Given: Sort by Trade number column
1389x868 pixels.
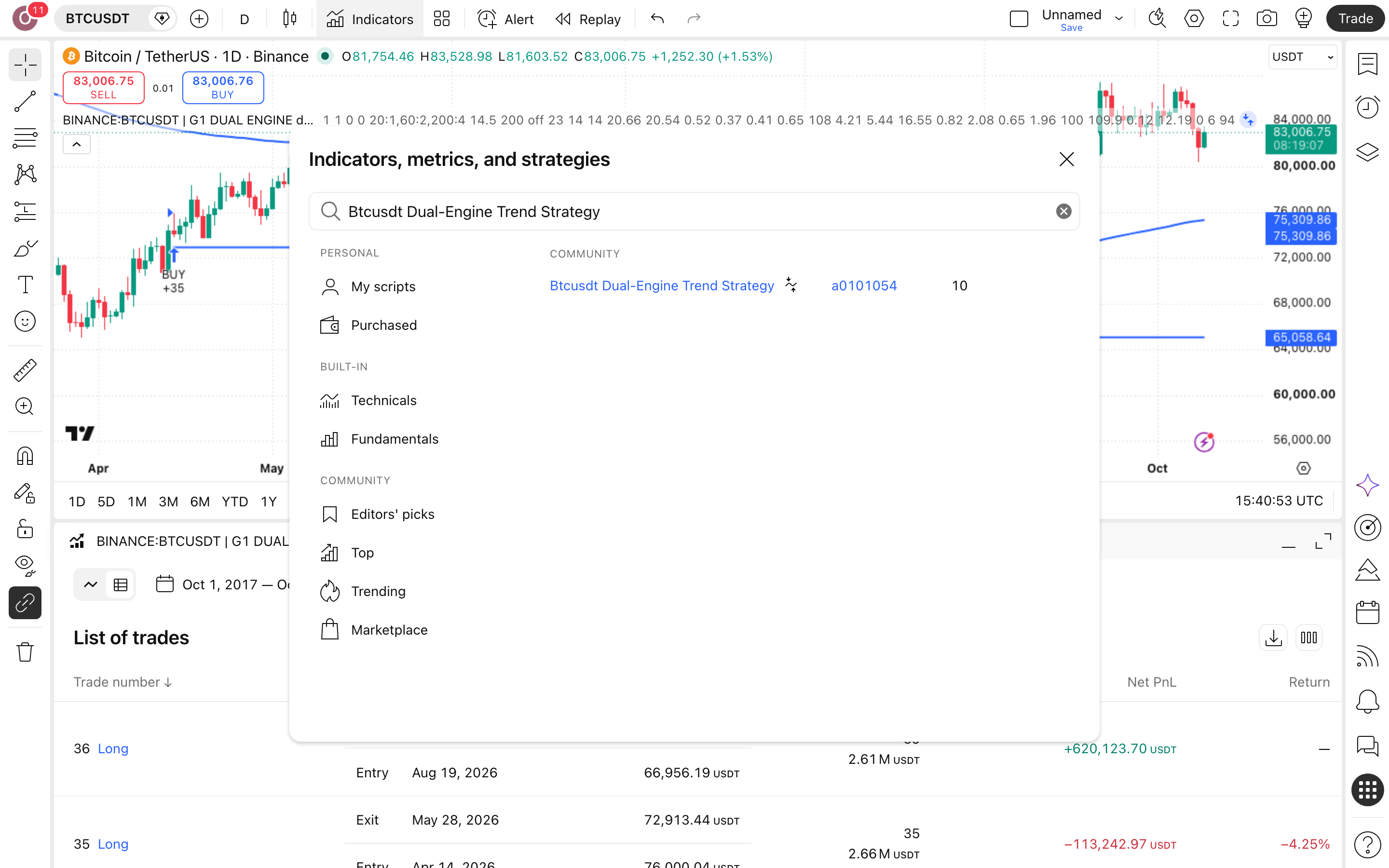Looking at the screenshot, I should (x=122, y=682).
